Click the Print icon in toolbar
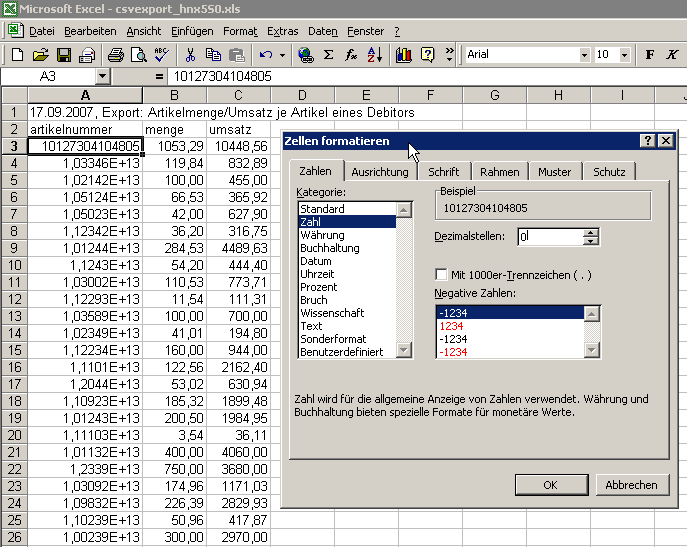The width and height of the screenshot is (687, 547). coord(116,55)
